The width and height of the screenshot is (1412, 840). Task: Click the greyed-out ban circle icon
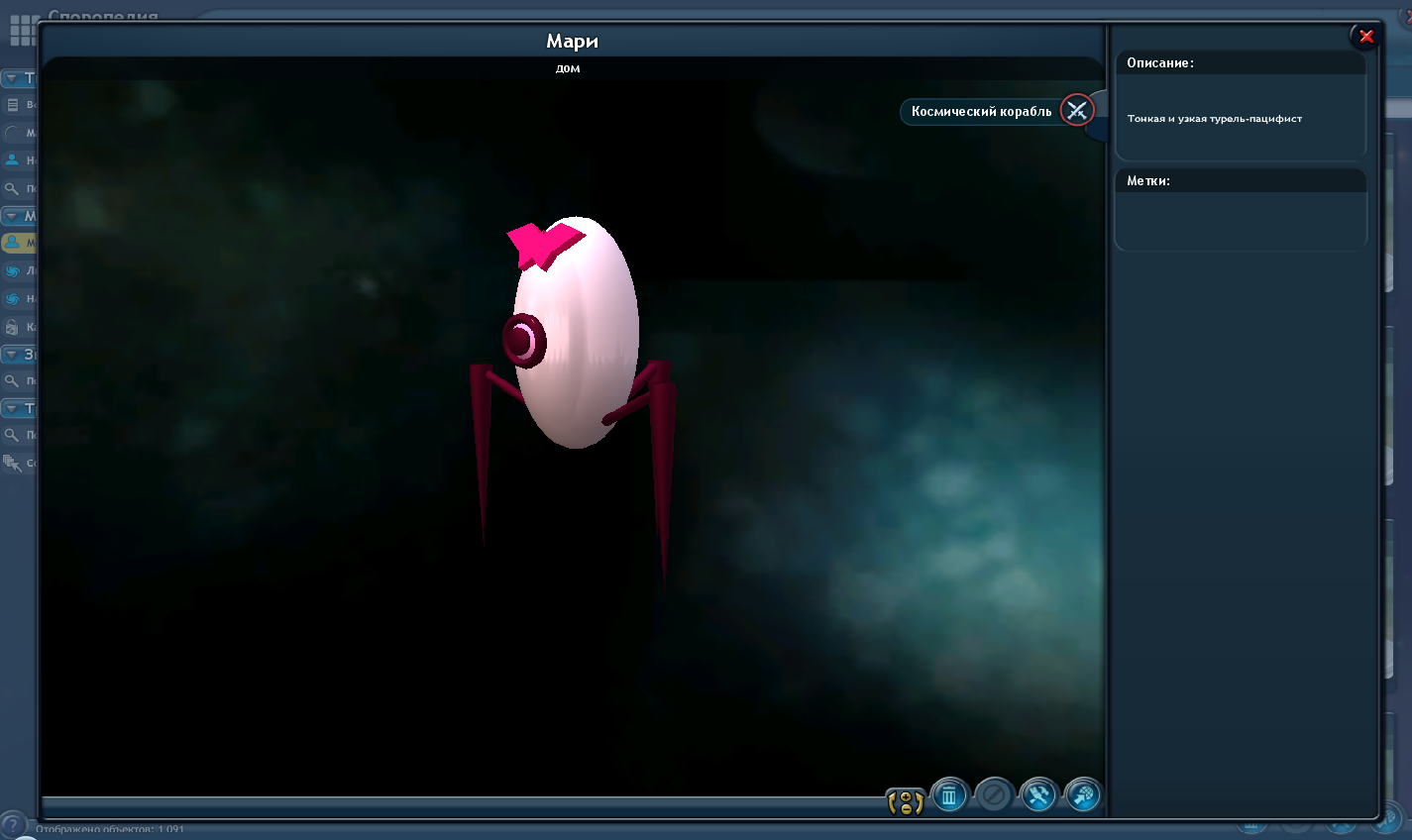click(993, 794)
